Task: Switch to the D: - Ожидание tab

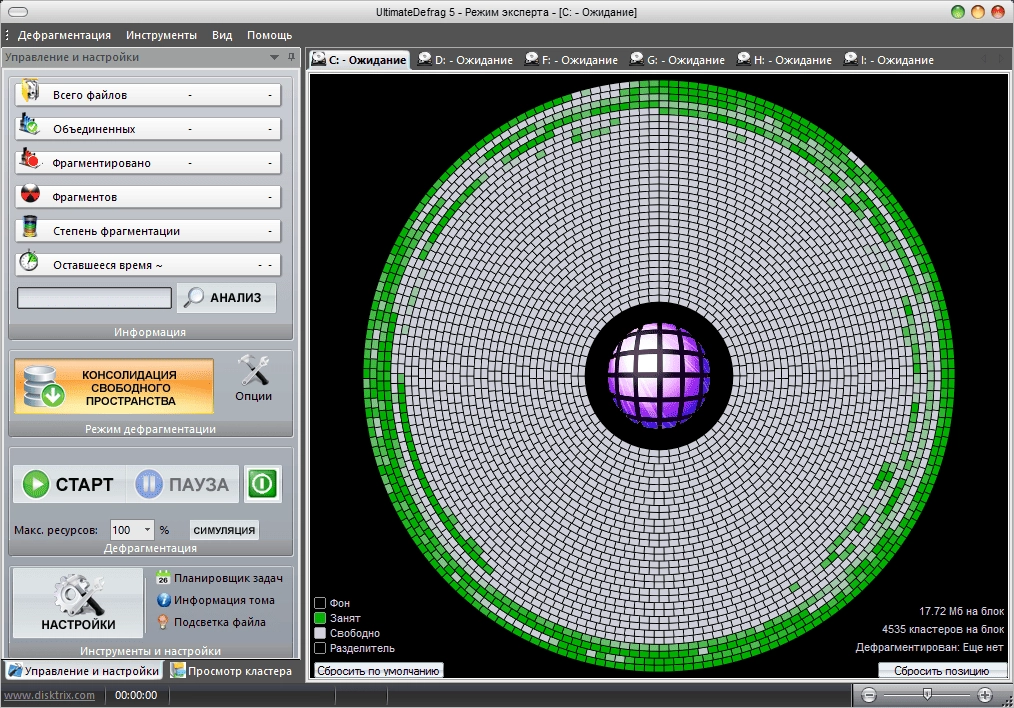Action: pos(465,59)
